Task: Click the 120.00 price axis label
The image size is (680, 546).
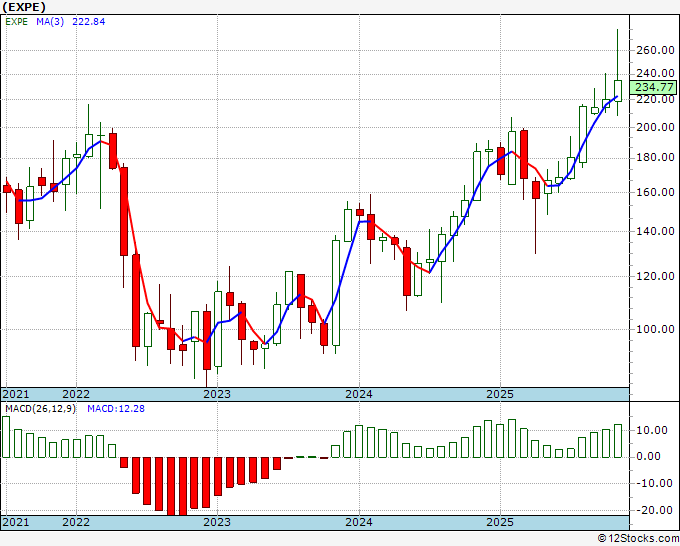Action: click(655, 276)
